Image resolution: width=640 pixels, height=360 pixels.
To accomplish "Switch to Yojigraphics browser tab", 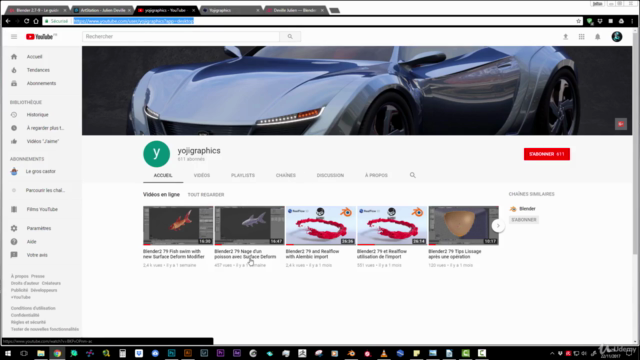I will pyautogui.click(x=231, y=10).
